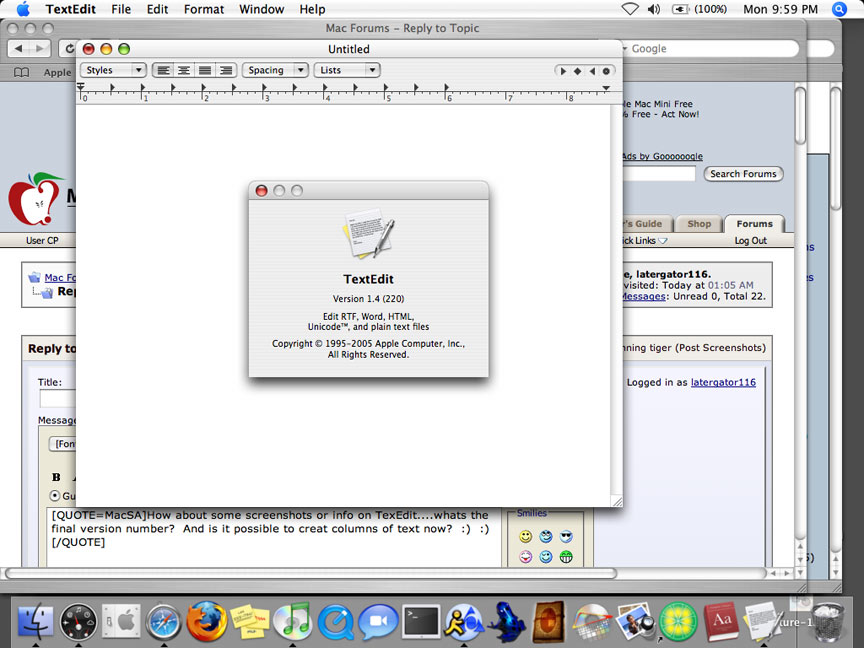Screen dimensions: 864x648
Task: Expand the Quick Links menu in the forum
Action: pos(645,241)
